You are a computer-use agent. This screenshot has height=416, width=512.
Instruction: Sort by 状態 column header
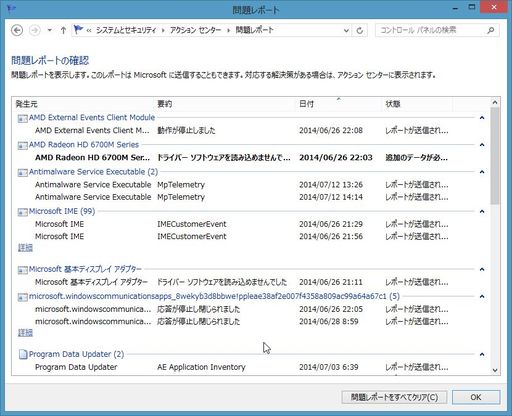tap(417, 104)
